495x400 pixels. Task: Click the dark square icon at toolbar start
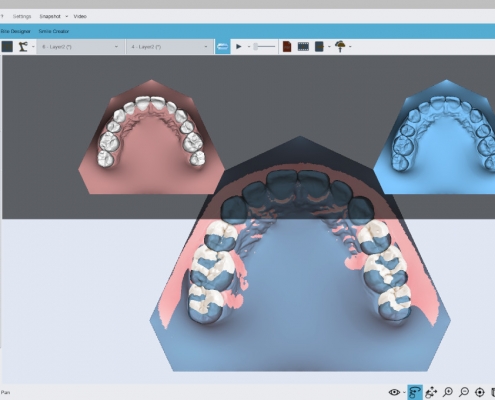pos(7,47)
